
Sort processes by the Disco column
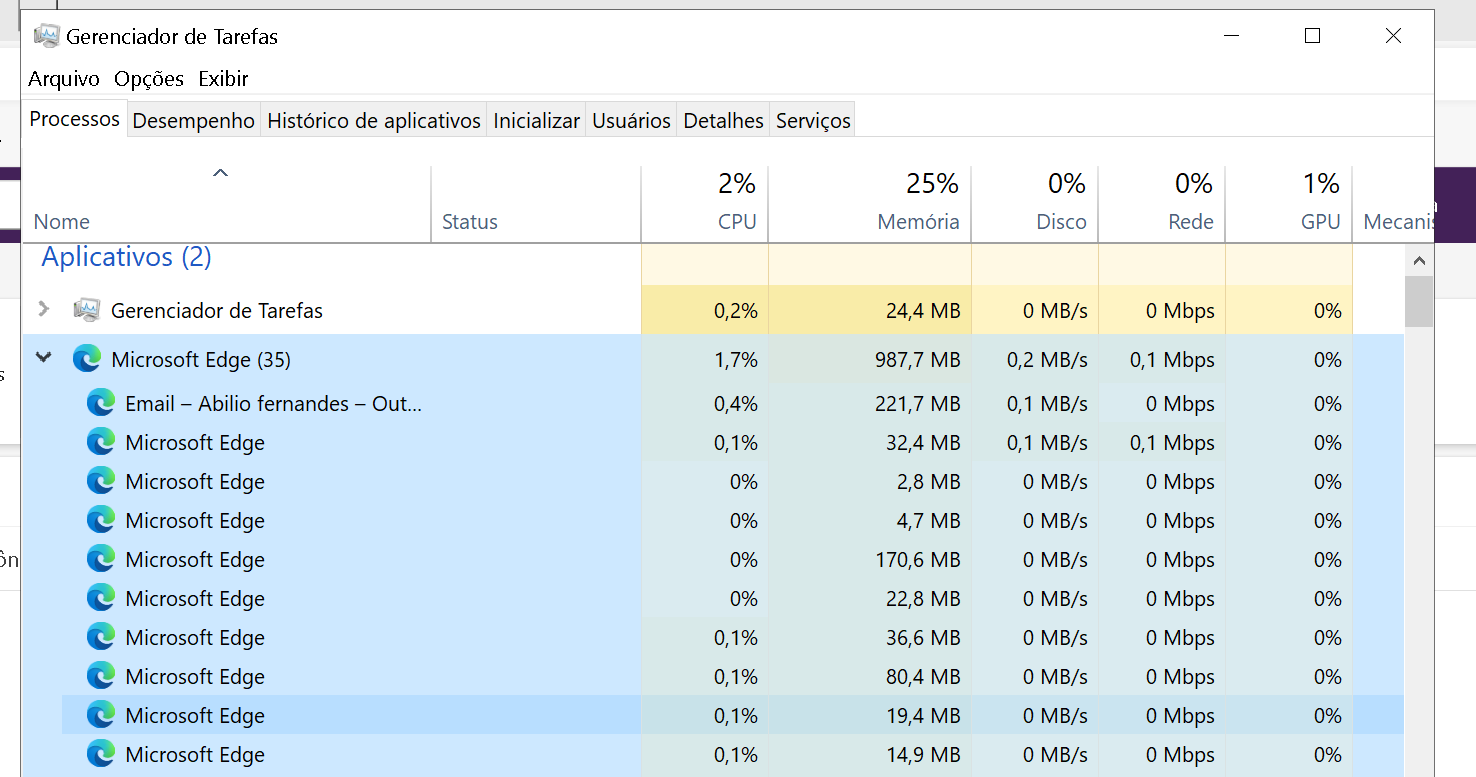coord(1034,204)
